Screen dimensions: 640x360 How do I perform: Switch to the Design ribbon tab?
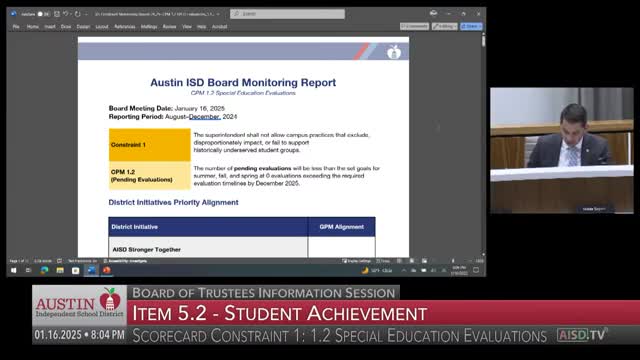[x=83, y=27]
